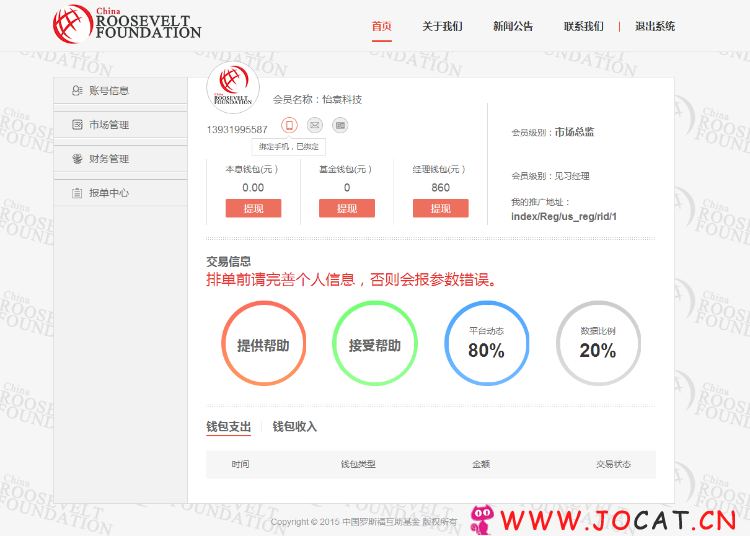Viewport: 750px width, 536px height.
Task: Click 提现 under 经理钱包
Action: [x=440, y=208]
